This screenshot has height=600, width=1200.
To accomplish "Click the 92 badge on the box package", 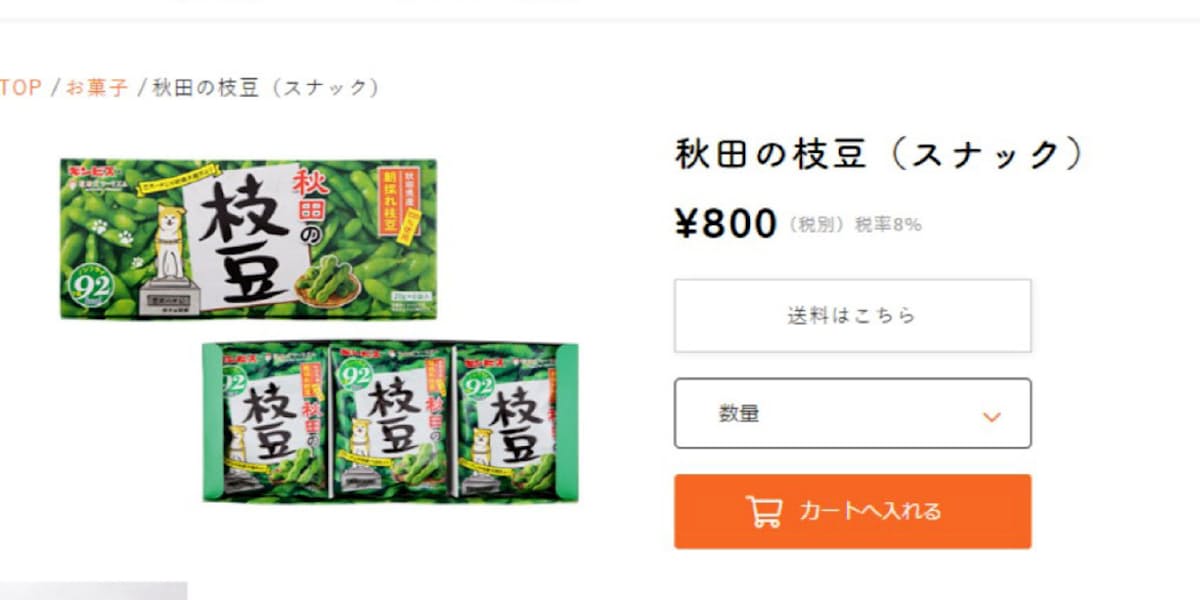I will tap(92, 287).
